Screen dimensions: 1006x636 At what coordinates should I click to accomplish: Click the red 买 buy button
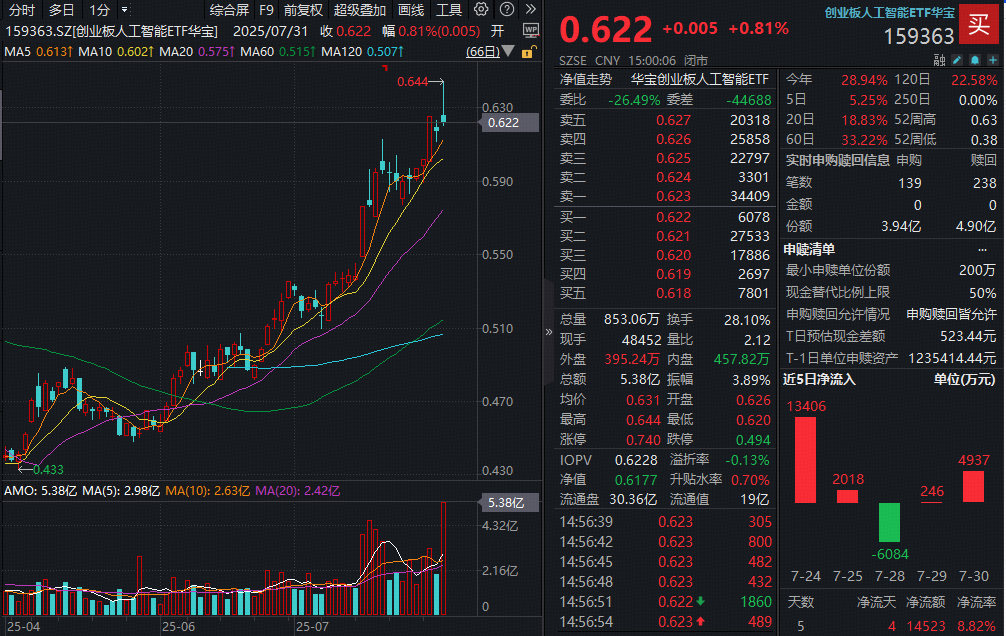[979, 24]
